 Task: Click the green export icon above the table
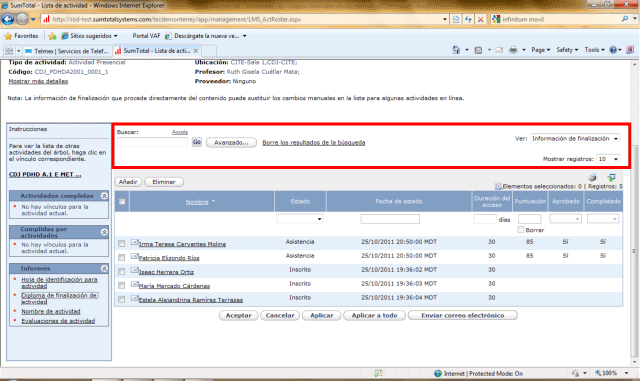[x=611, y=177]
